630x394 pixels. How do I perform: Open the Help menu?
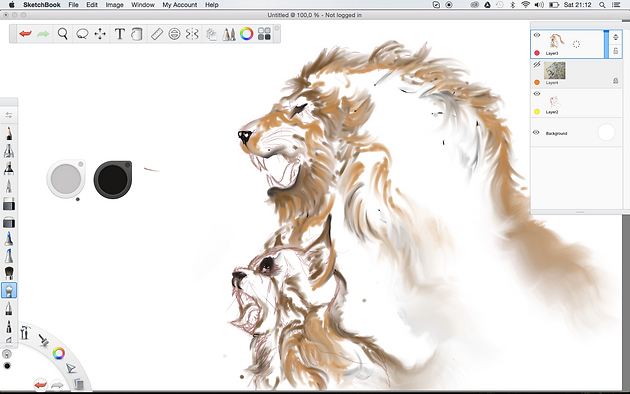(x=211, y=5)
